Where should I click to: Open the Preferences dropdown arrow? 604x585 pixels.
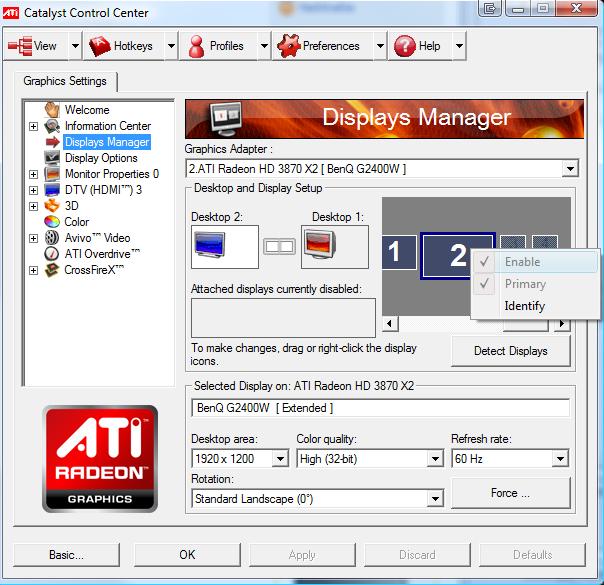380,46
